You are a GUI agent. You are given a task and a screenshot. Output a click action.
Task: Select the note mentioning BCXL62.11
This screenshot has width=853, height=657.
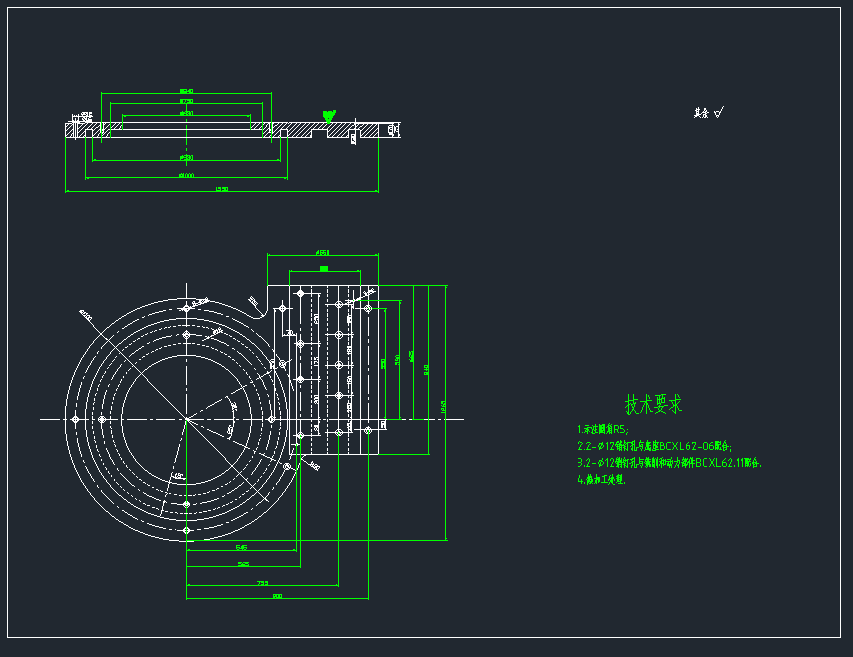669,463
